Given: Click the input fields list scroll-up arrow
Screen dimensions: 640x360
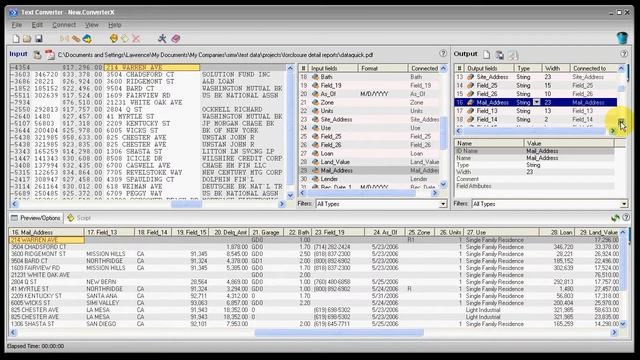Looking at the screenshot, I should click(x=444, y=69).
